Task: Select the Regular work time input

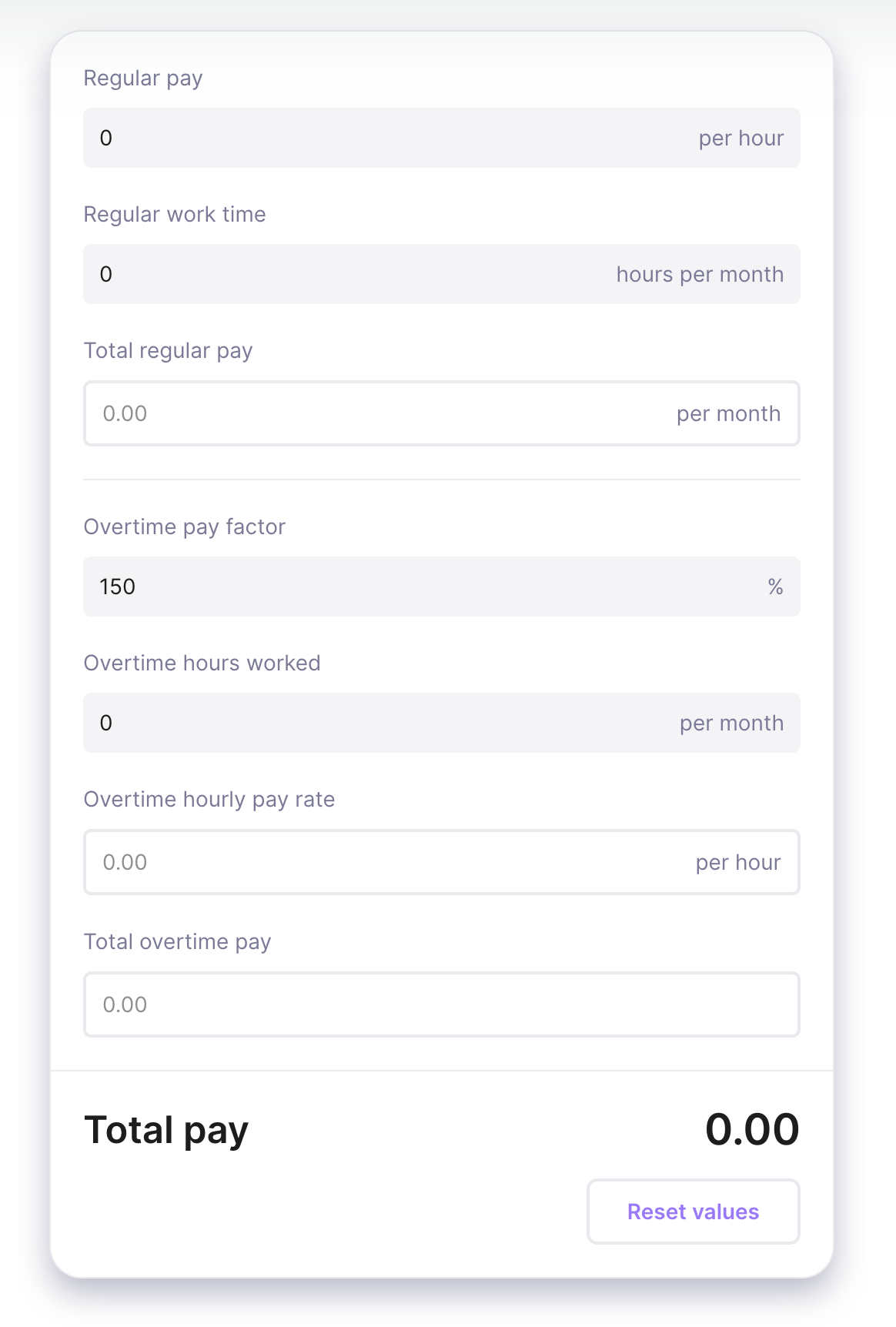Action: 441,274
